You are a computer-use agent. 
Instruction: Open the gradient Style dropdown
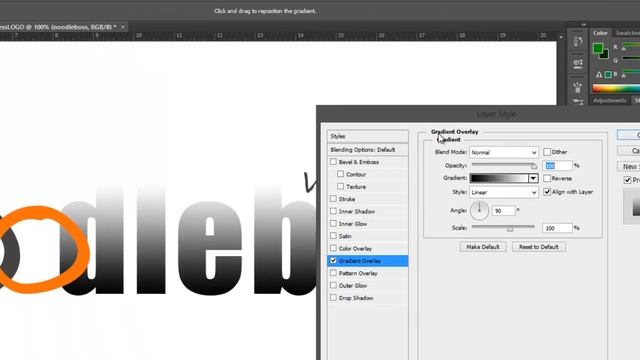504,192
